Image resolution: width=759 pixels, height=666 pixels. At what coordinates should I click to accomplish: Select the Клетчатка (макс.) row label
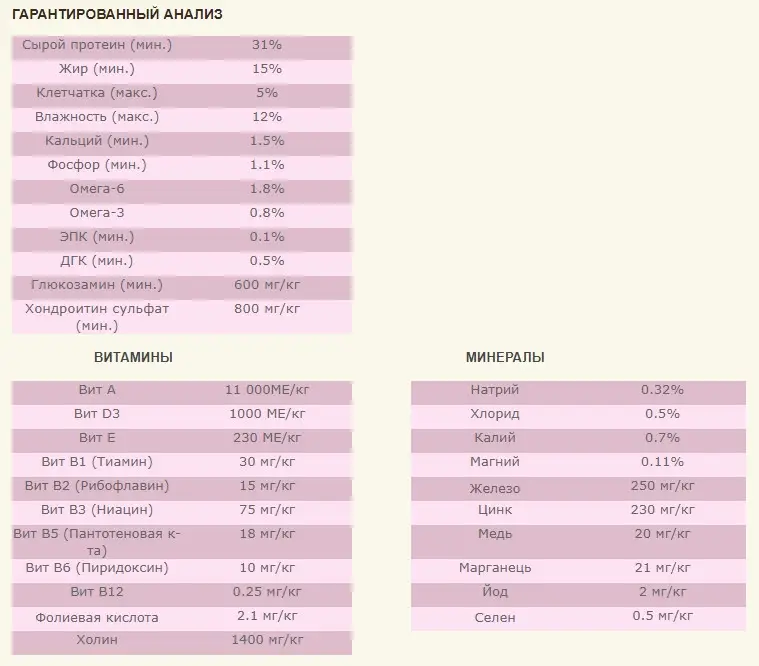pyautogui.click(x=97, y=93)
